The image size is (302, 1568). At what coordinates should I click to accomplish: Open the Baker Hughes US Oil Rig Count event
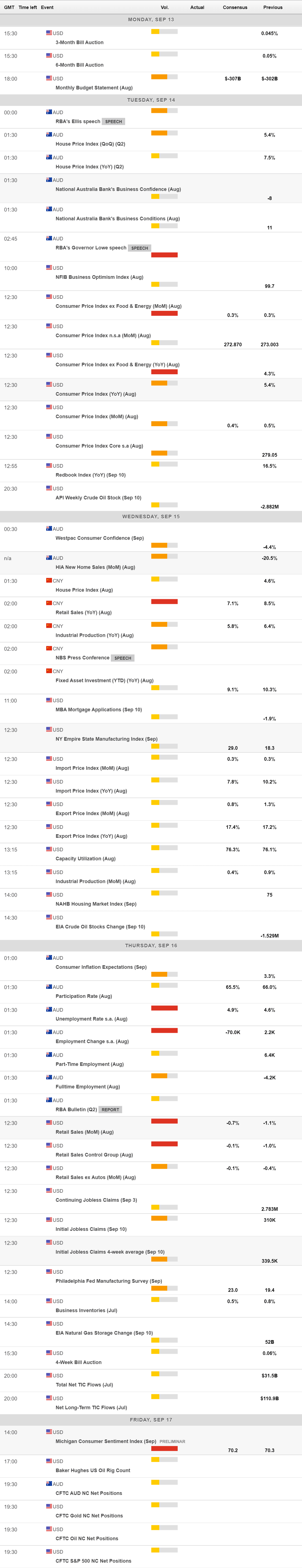coord(93,1471)
